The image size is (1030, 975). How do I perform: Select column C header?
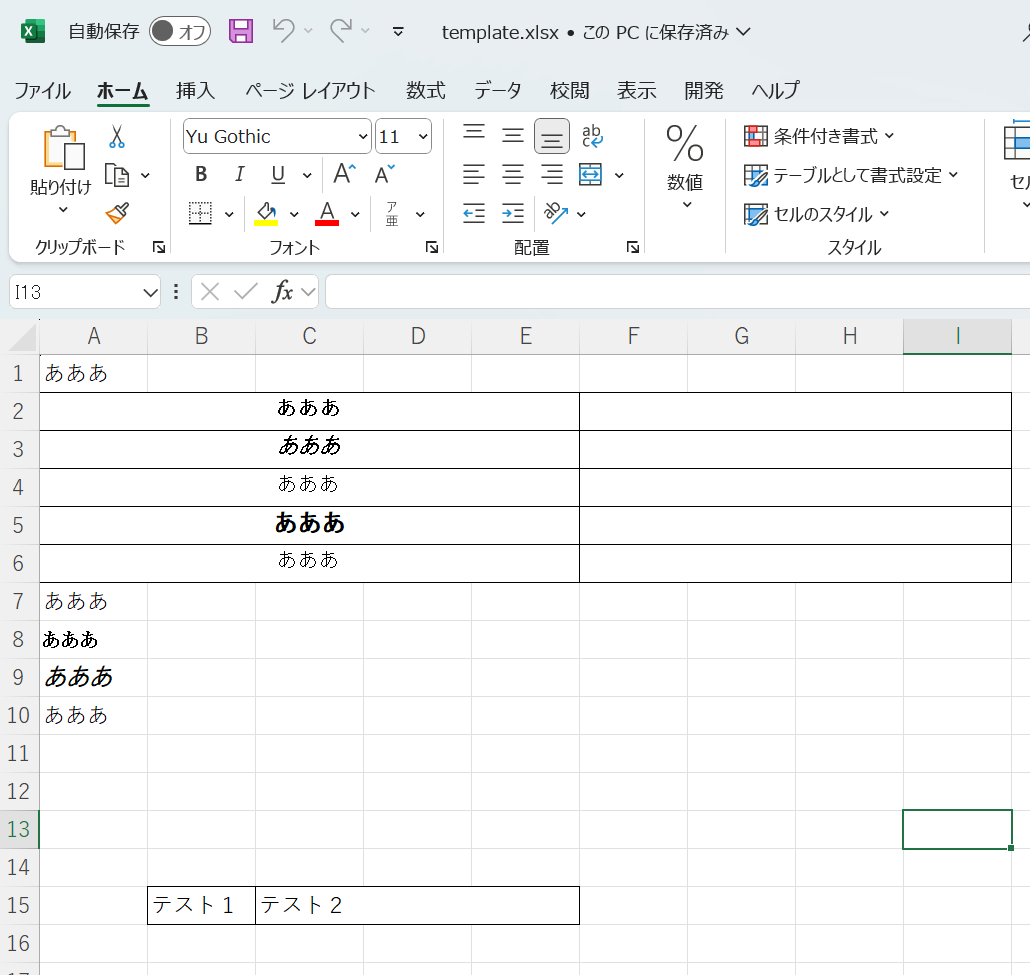click(309, 336)
